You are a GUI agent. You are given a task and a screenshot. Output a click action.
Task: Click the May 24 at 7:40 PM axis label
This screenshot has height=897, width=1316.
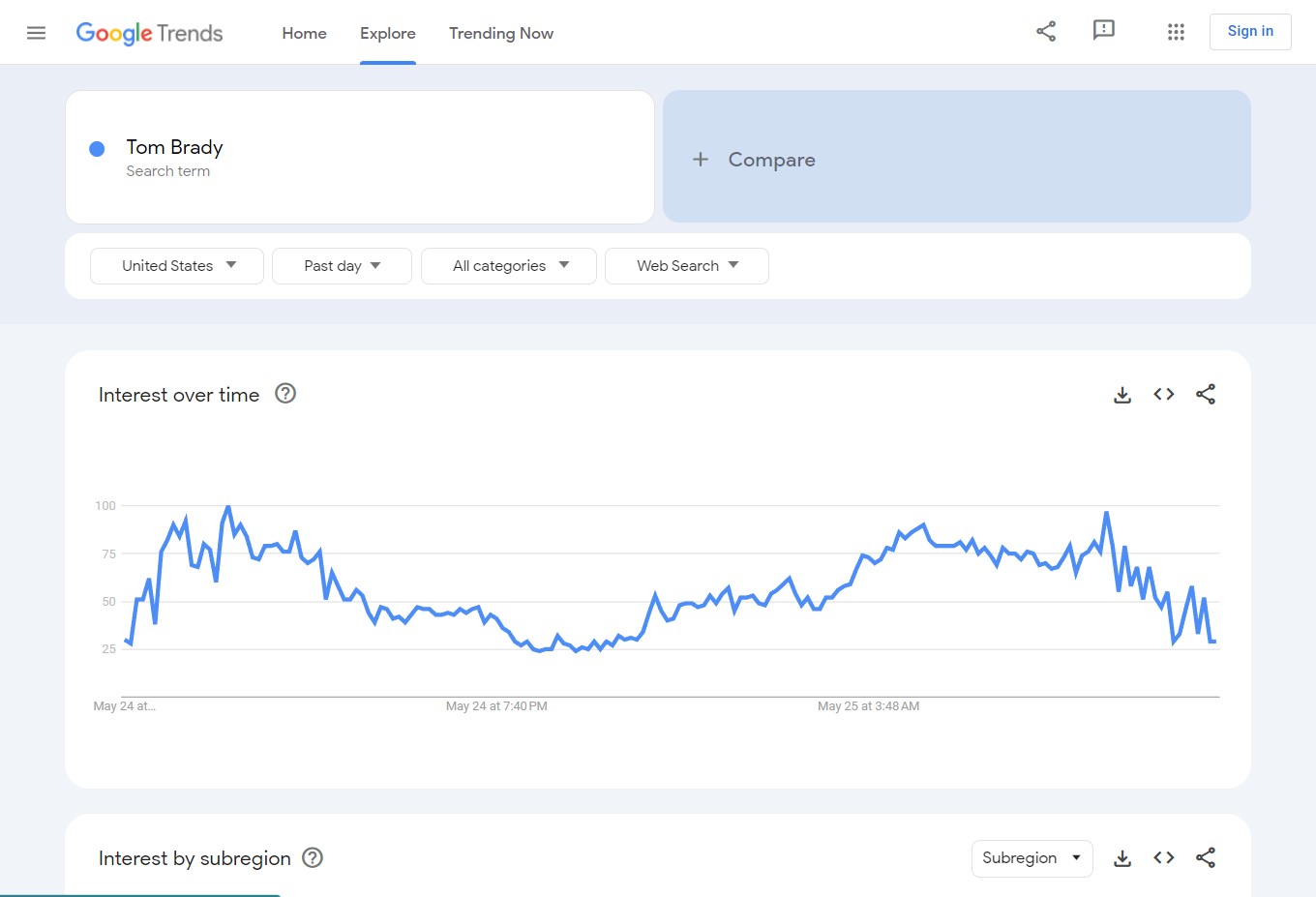coord(496,706)
